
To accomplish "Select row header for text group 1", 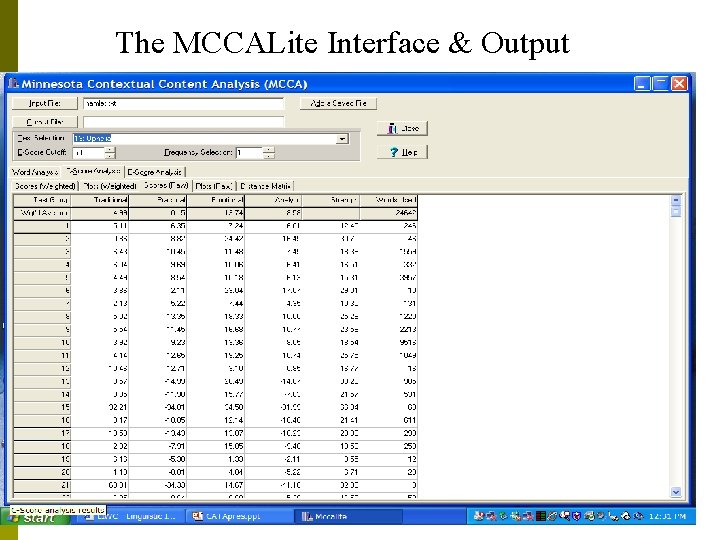I will [42, 226].
